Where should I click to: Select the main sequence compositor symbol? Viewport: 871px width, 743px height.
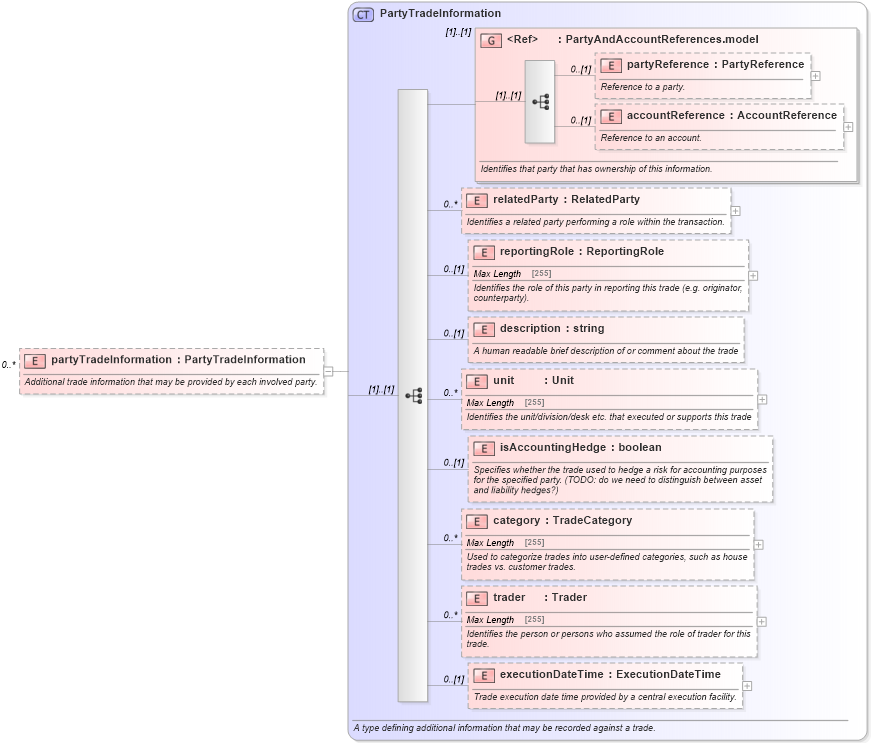pos(413,395)
